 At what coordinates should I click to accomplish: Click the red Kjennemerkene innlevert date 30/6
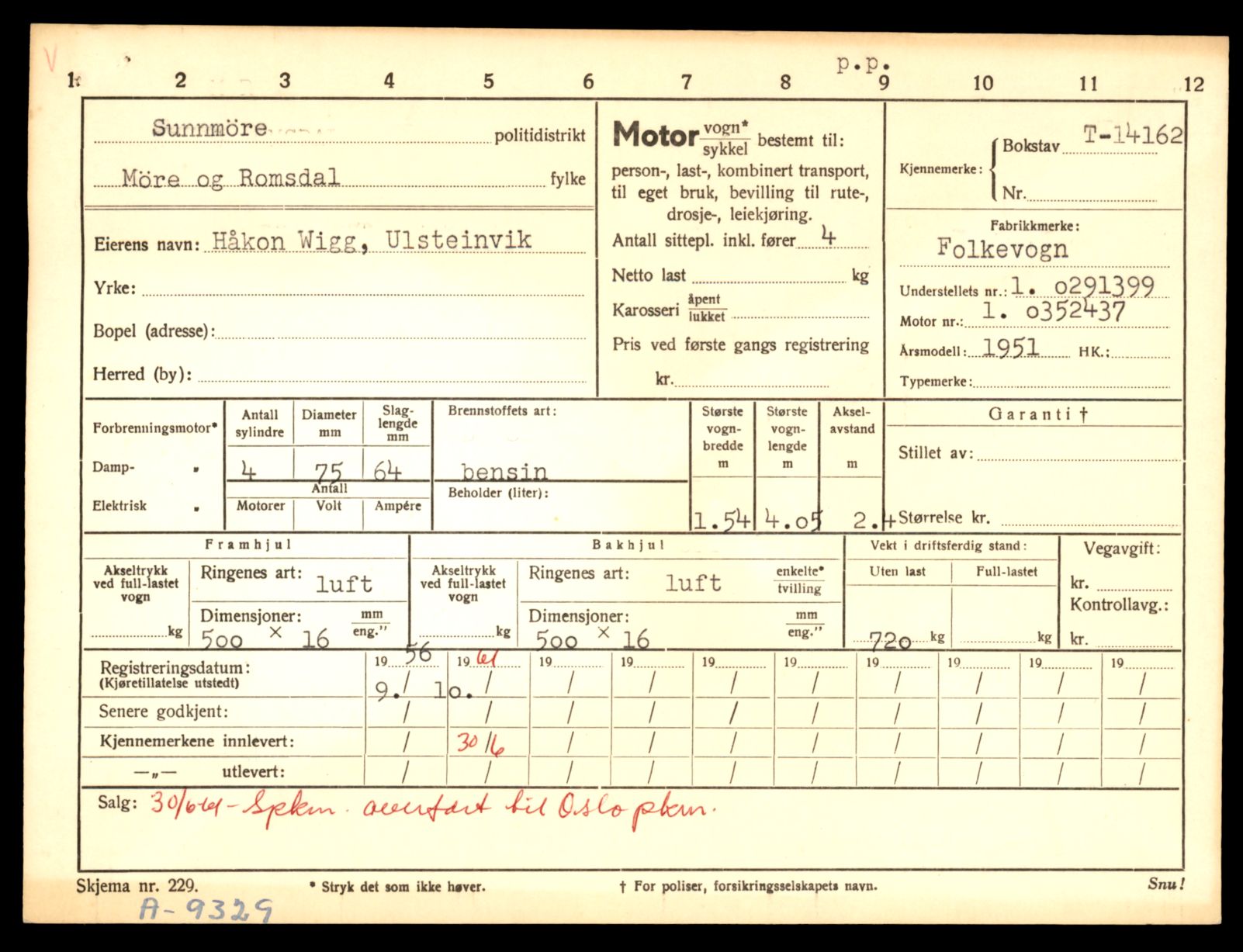pyautogui.click(x=480, y=743)
